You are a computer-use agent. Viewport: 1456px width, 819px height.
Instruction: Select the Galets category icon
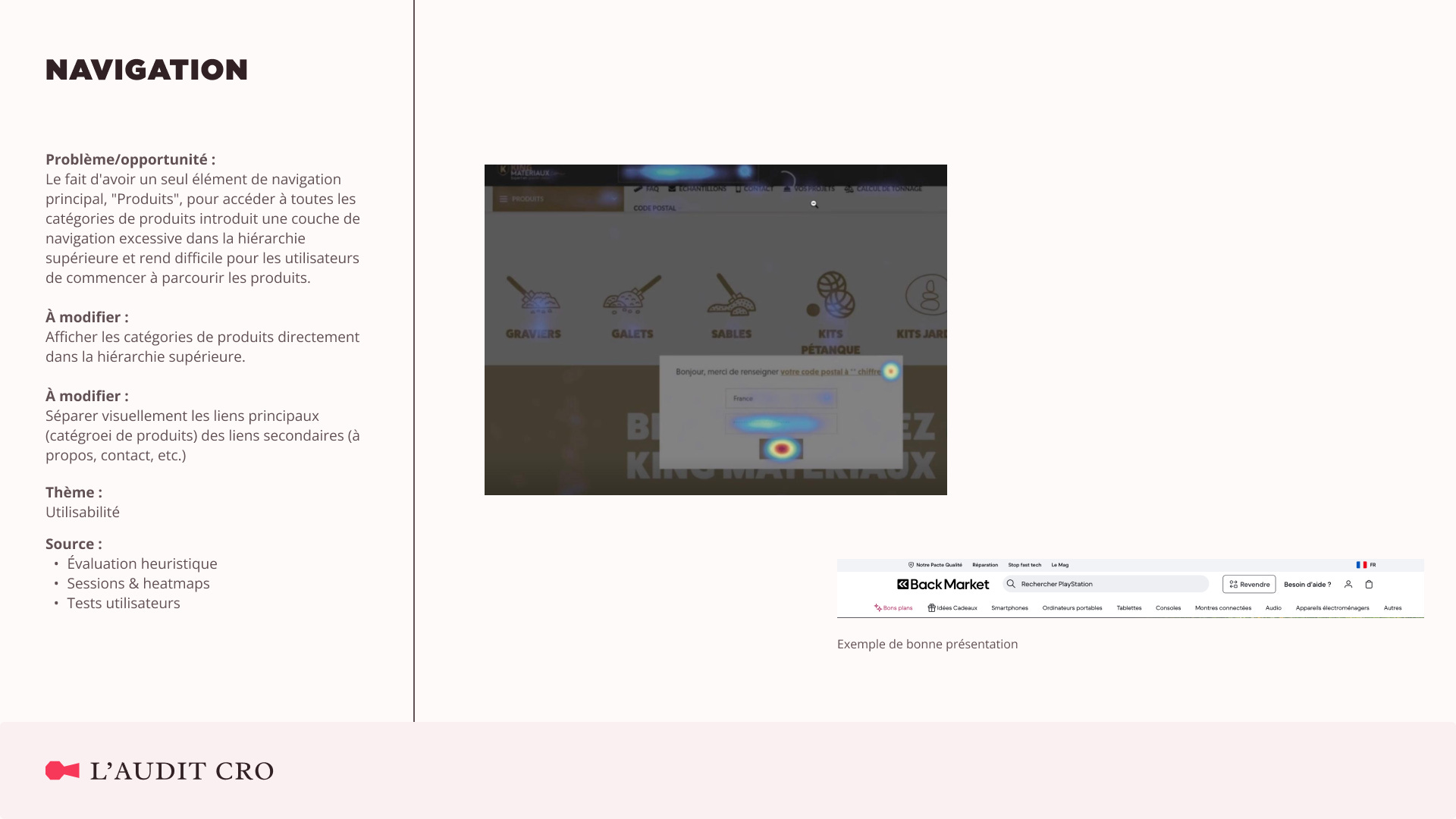point(632,295)
